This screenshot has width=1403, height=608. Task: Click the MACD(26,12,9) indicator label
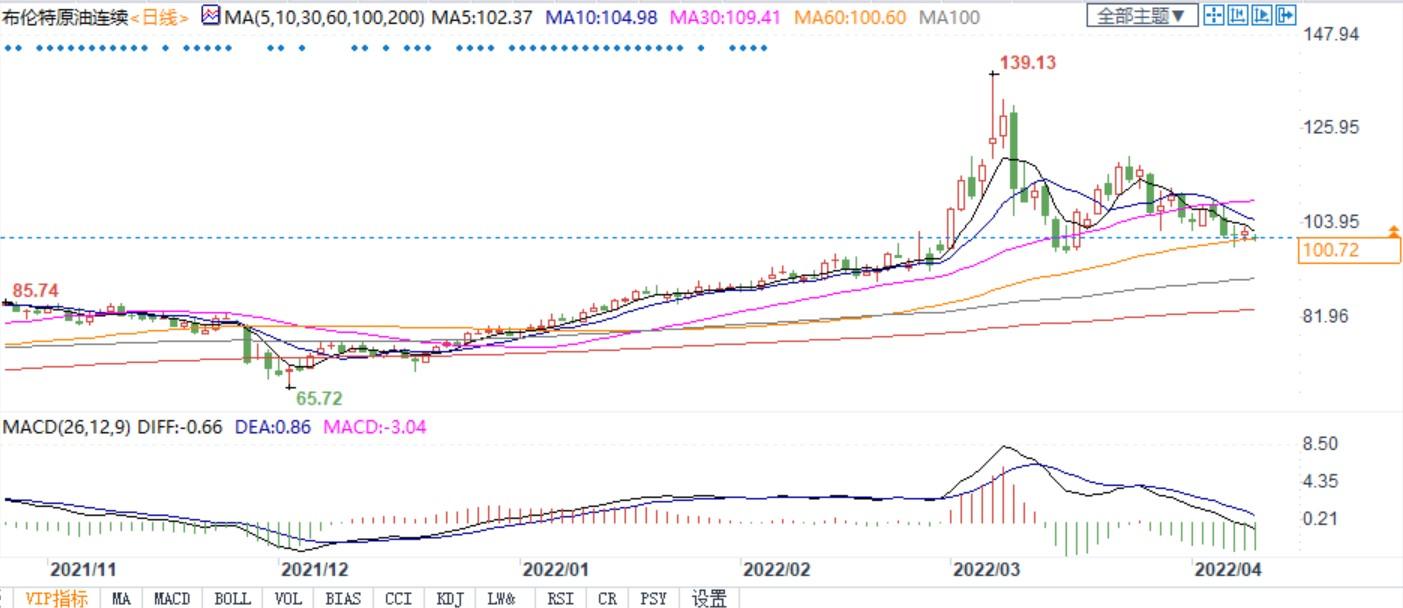pos(64,427)
